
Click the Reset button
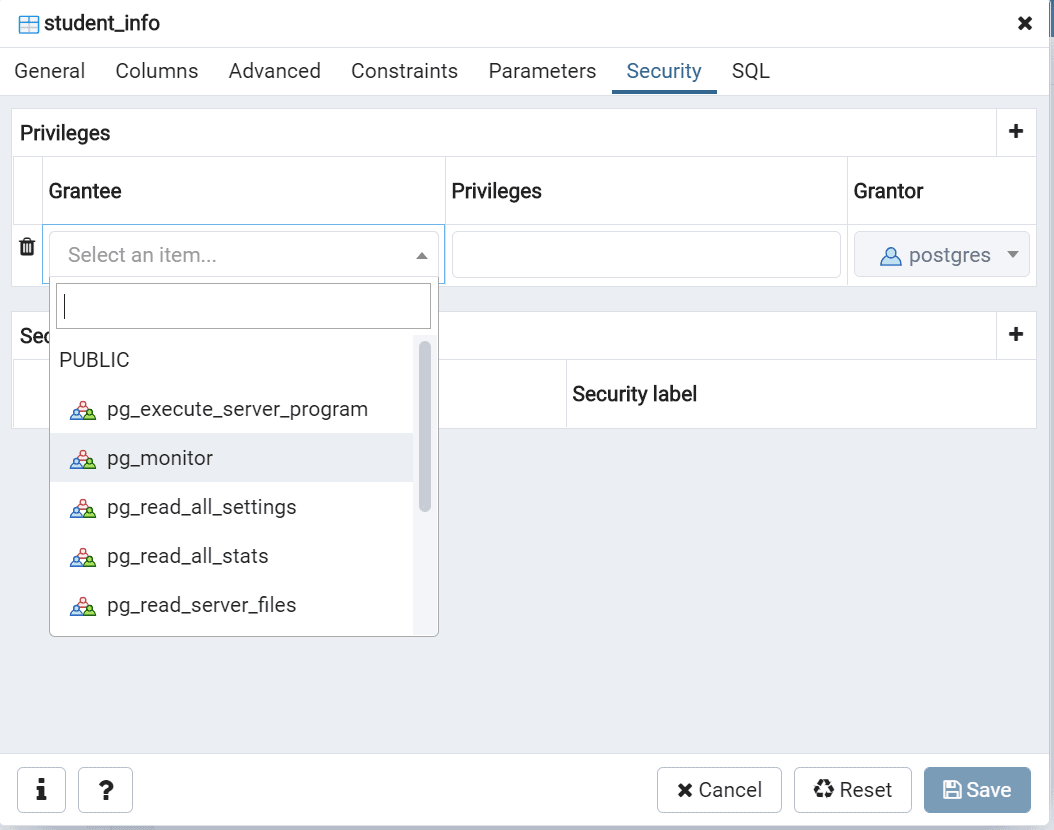pos(852,790)
